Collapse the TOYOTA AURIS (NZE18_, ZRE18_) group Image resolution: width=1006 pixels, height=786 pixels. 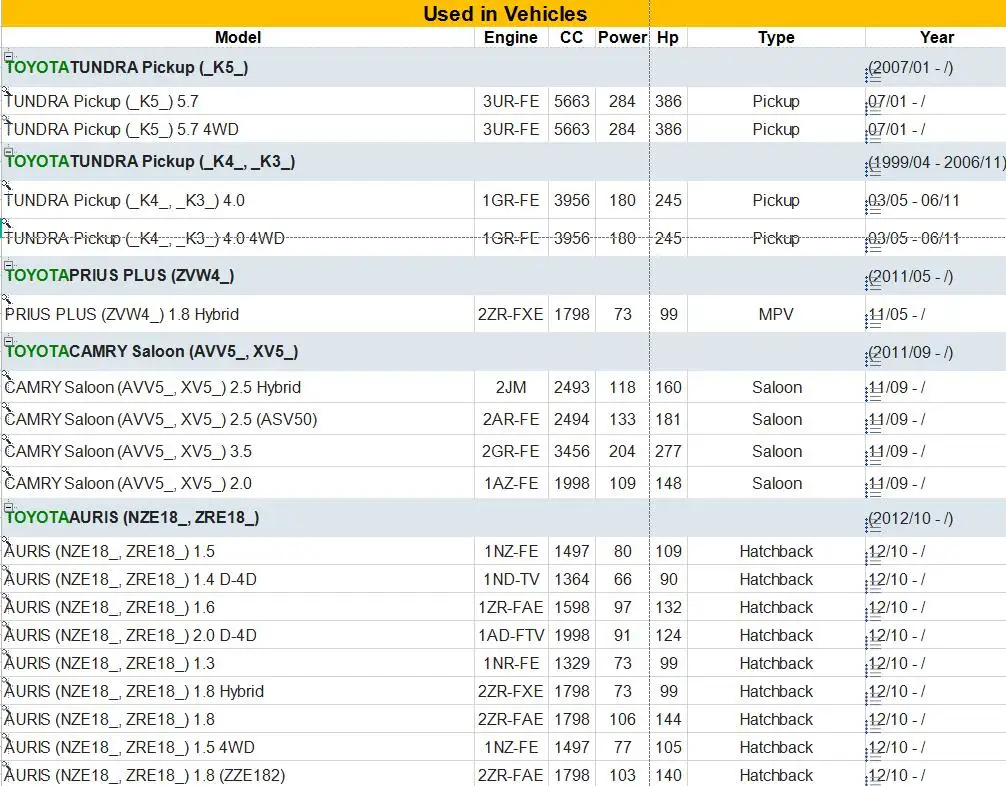[8, 507]
